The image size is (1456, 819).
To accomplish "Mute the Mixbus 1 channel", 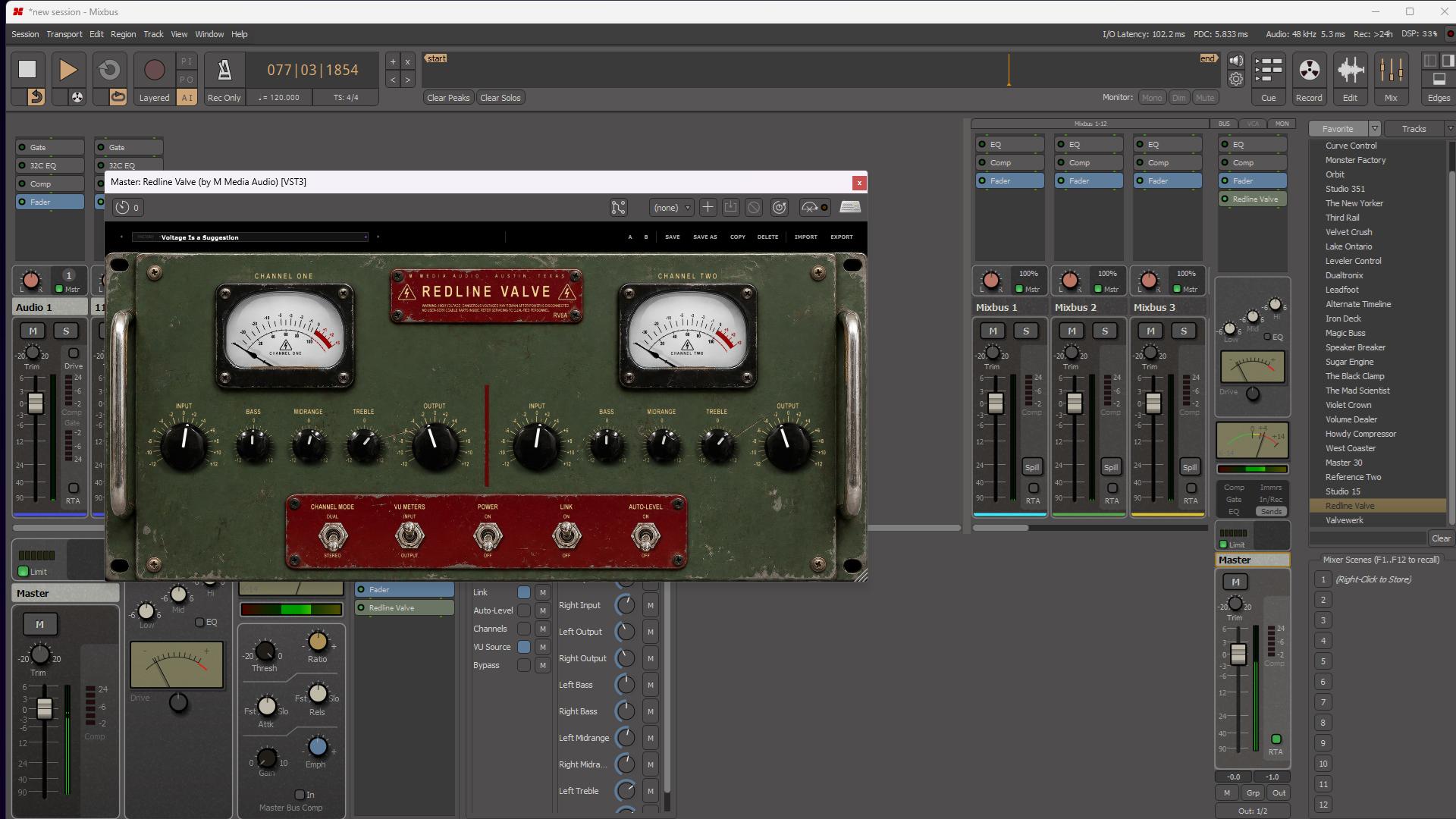I will [993, 331].
